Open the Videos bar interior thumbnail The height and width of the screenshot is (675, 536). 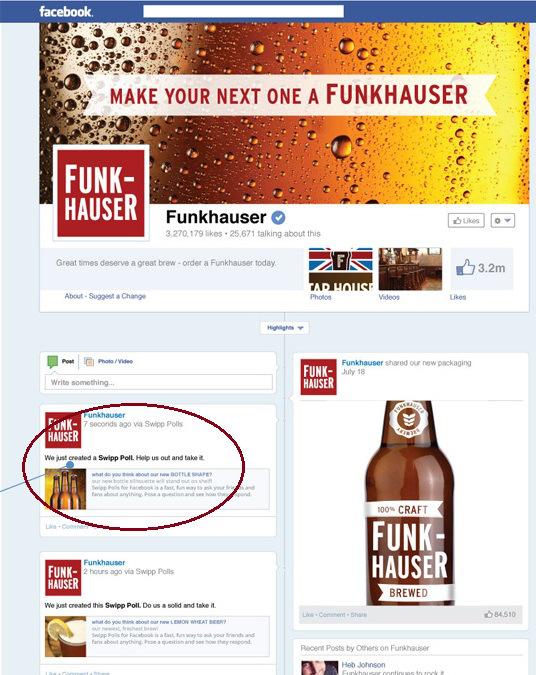pos(410,269)
